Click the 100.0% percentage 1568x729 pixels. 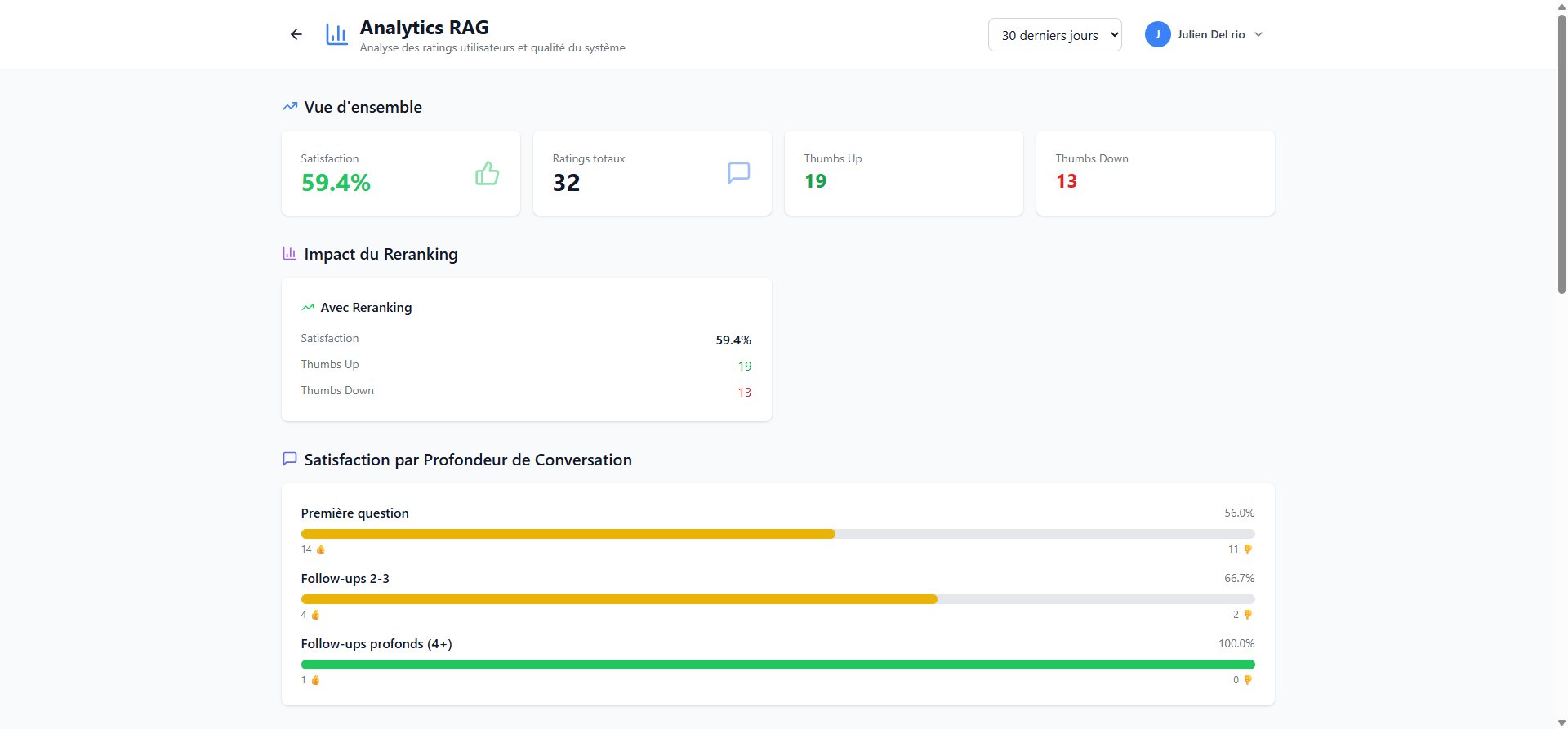coord(1236,643)
